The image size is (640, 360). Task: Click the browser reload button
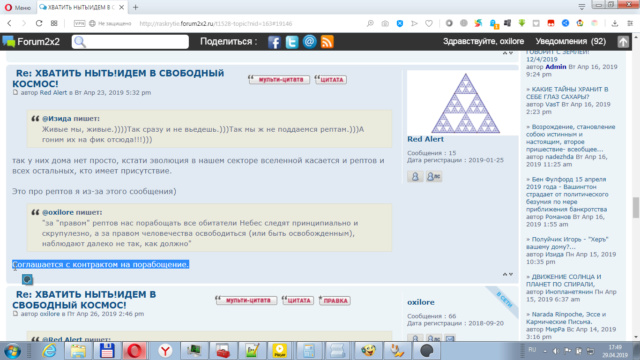pyautogui.click(x=39, y=23)
